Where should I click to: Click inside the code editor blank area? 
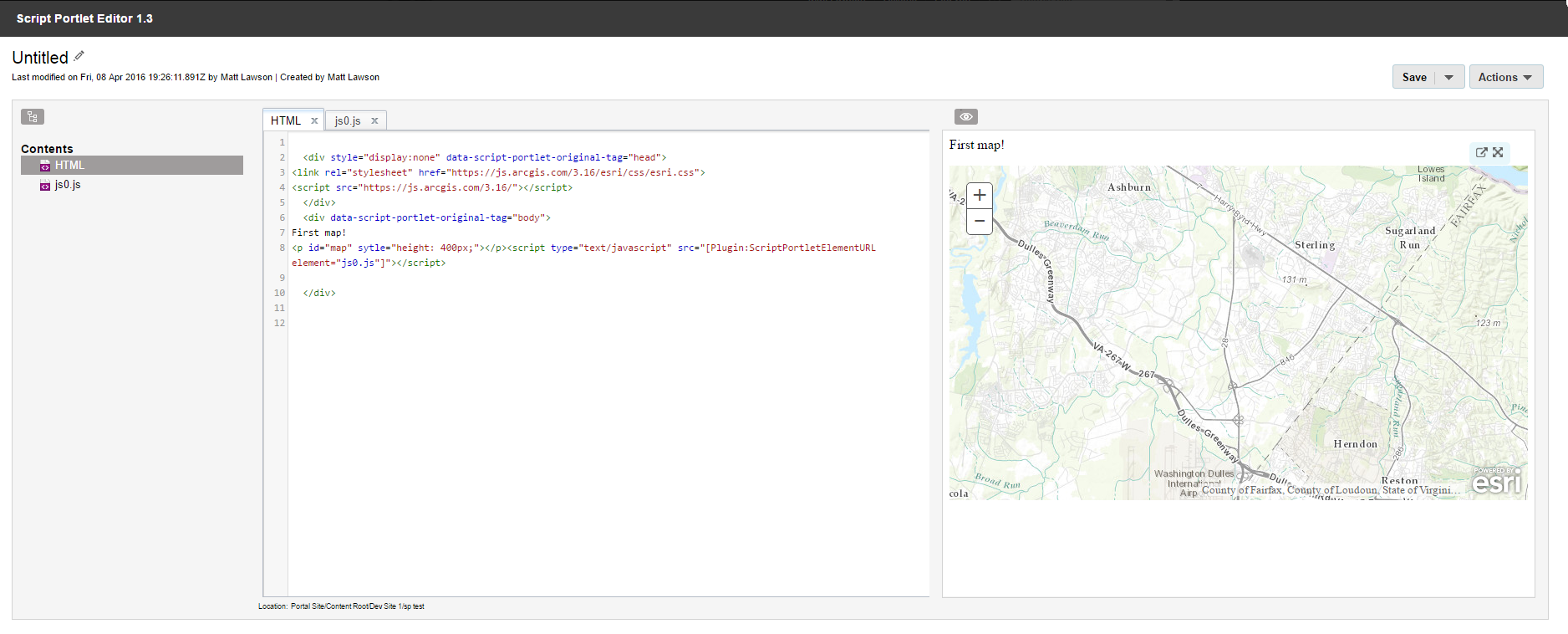coord(608,460)
